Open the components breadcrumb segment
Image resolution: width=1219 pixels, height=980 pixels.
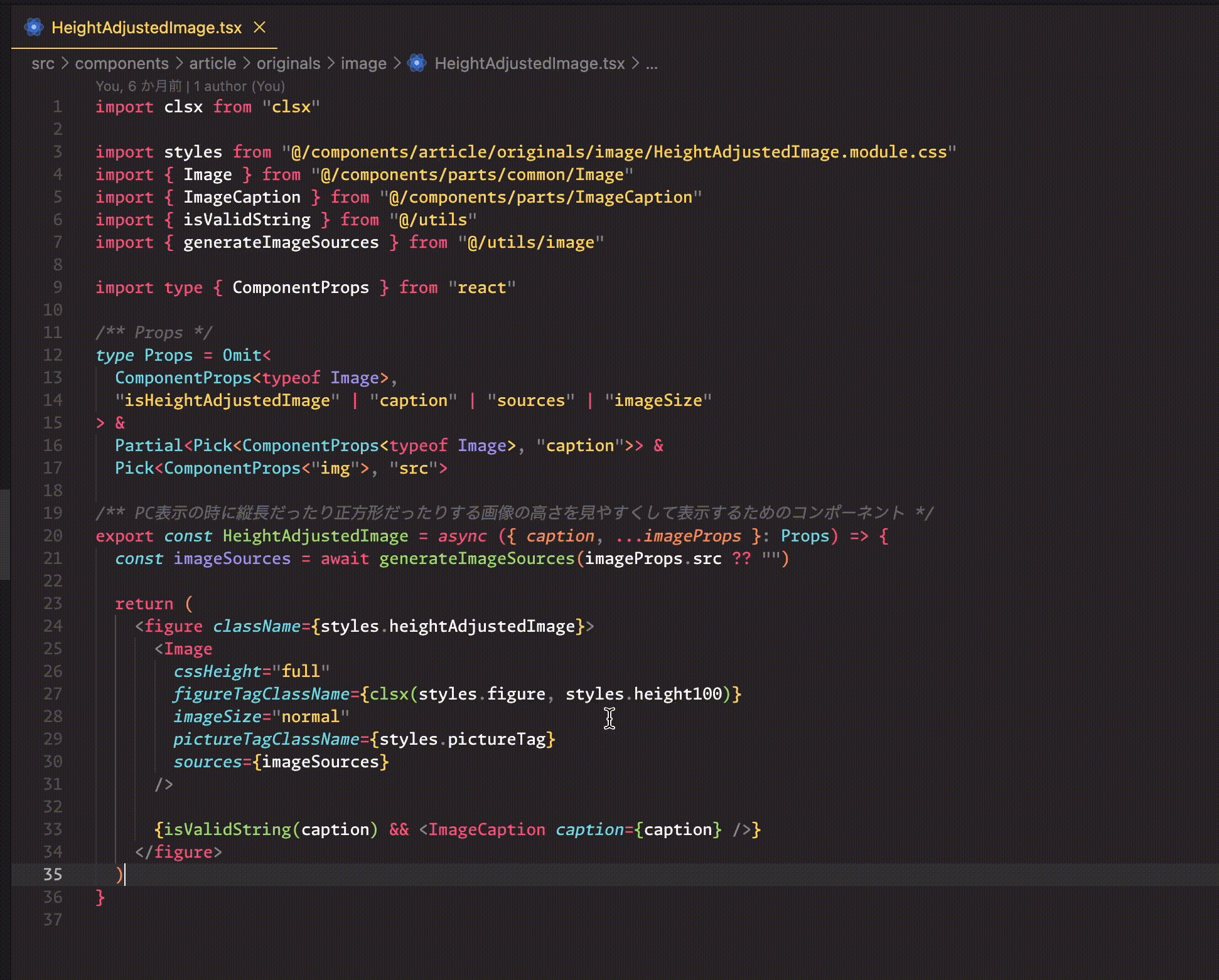[x=122, y=63]
